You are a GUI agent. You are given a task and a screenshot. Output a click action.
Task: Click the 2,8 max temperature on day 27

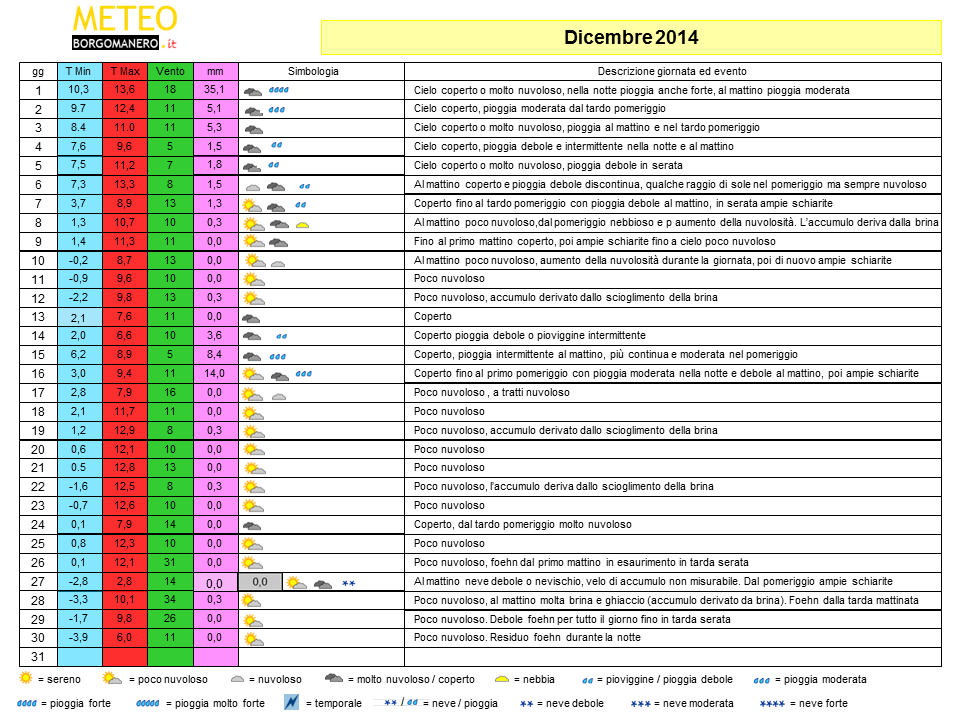pos(125,581)
